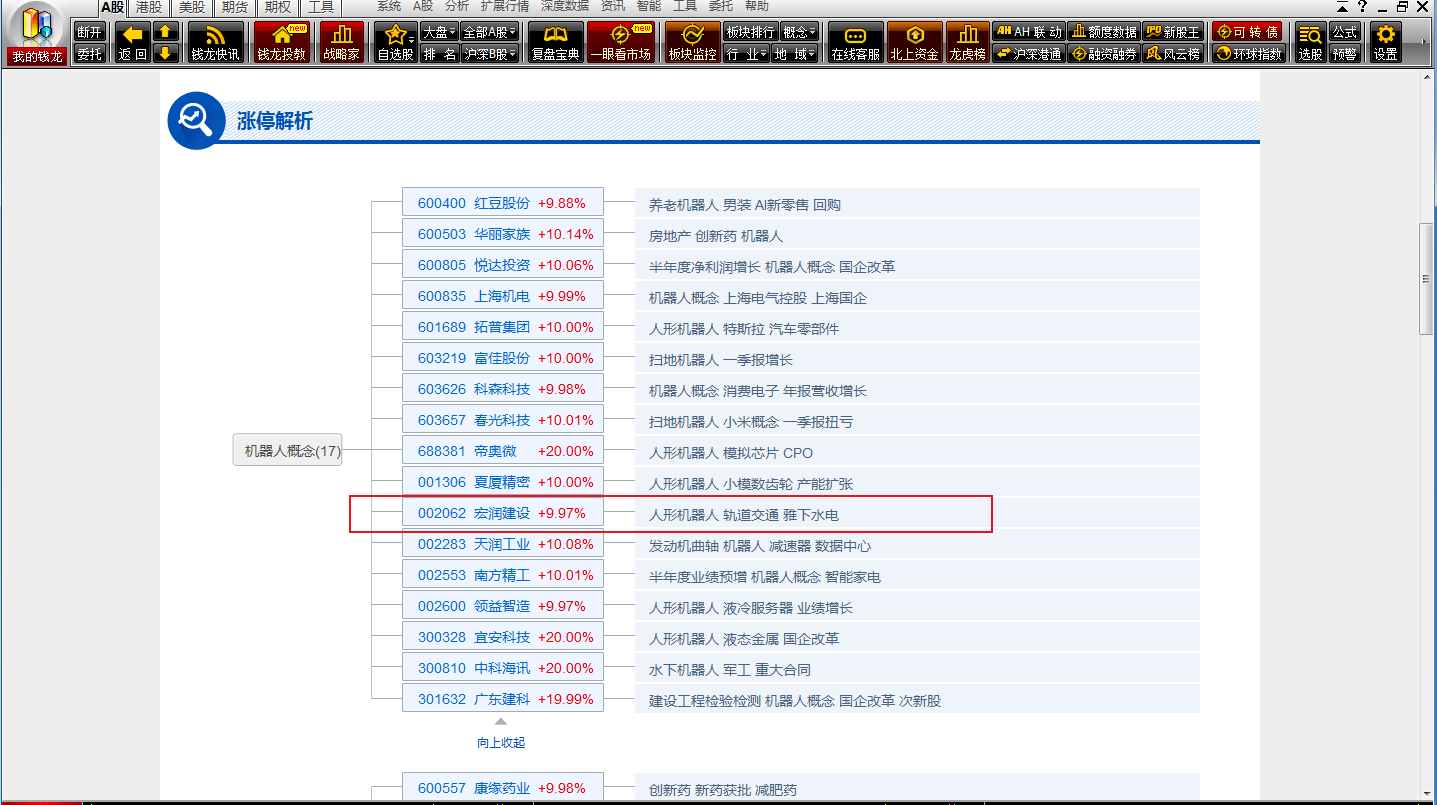The height and width of the screenshot is (805, 1437).
Task: Click the 断开 disconnect button
Action: tap(90, 32)
